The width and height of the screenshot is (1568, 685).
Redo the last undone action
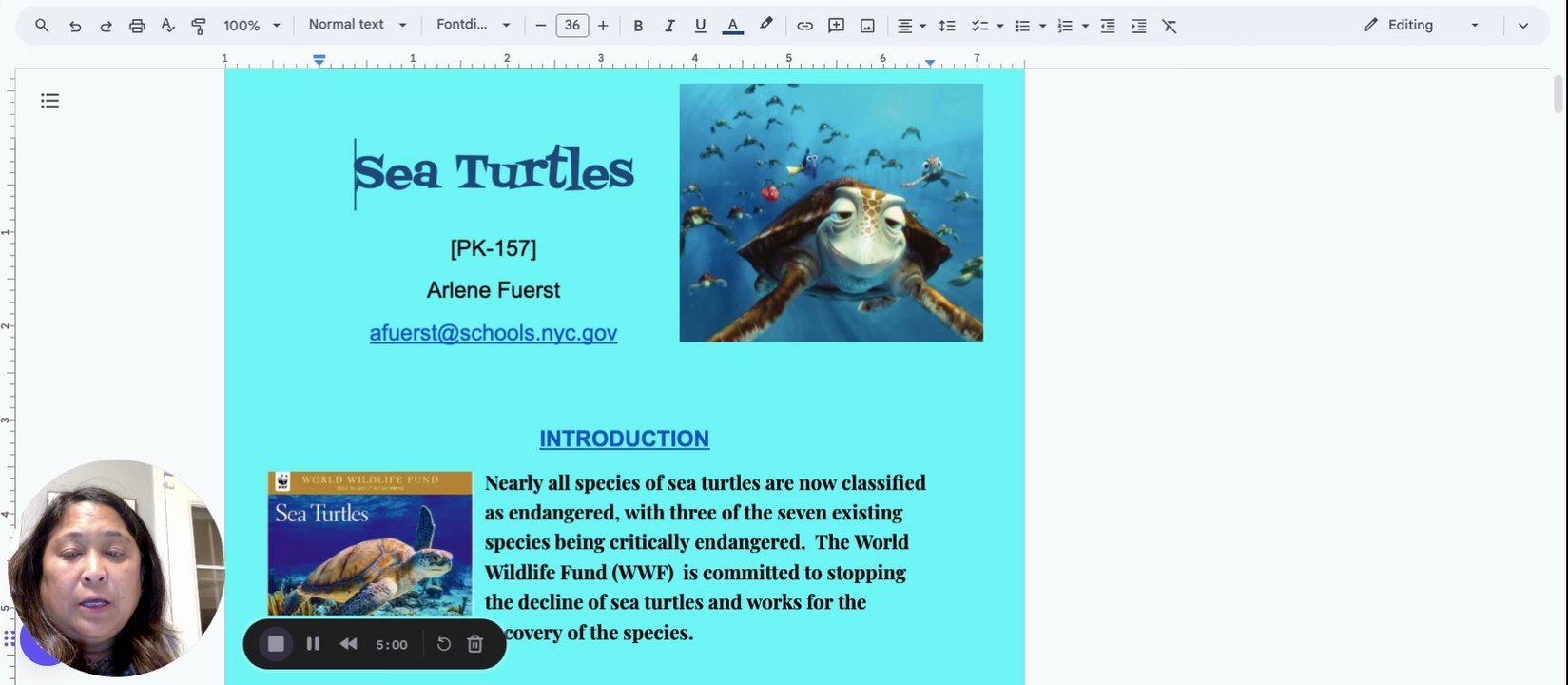pyautogui.click(x=106, y=26)
